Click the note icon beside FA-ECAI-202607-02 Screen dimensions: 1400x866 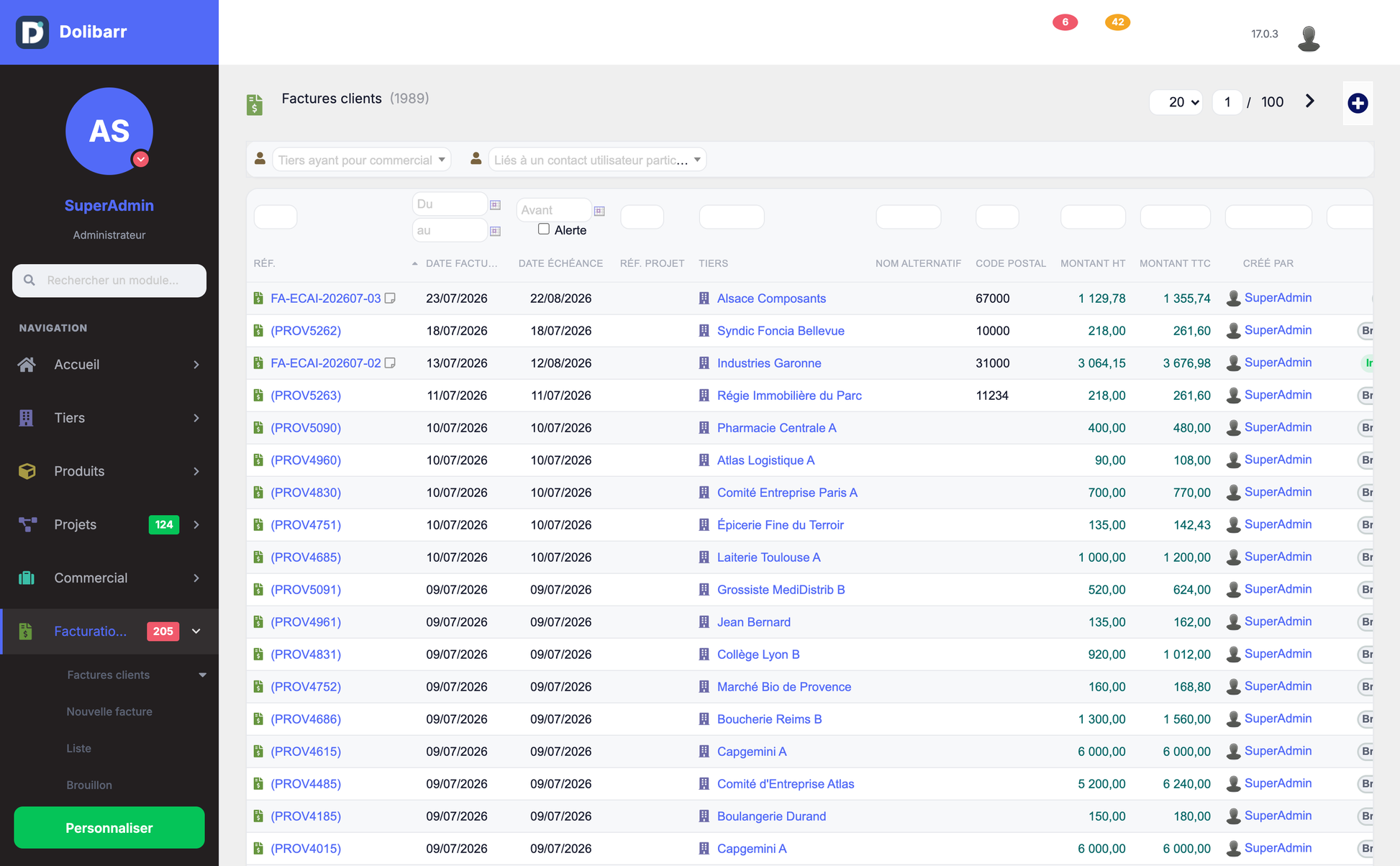390,363
